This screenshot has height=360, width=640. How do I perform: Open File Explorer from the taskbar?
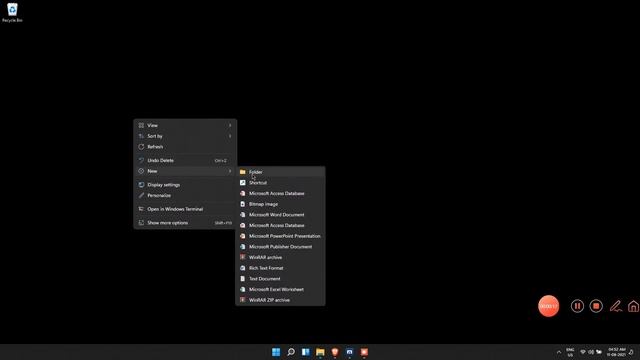click(x=320, y=352)
